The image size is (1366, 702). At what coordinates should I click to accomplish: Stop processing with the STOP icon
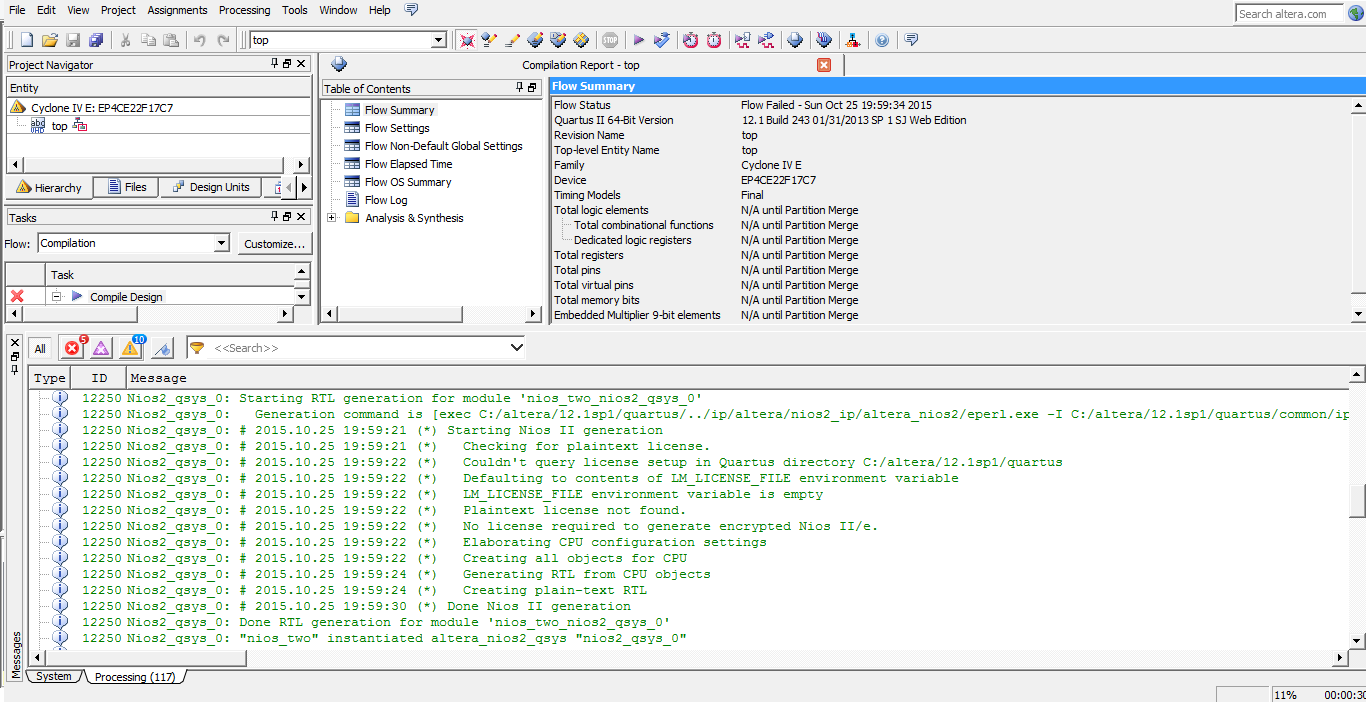click(x=610, y=40)
